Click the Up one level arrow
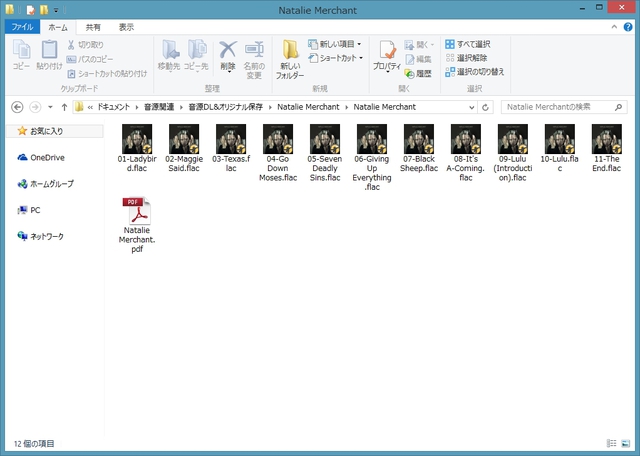The height and width of the screenshot is (456, 640). pyautogui.click(x=64, y=106)
